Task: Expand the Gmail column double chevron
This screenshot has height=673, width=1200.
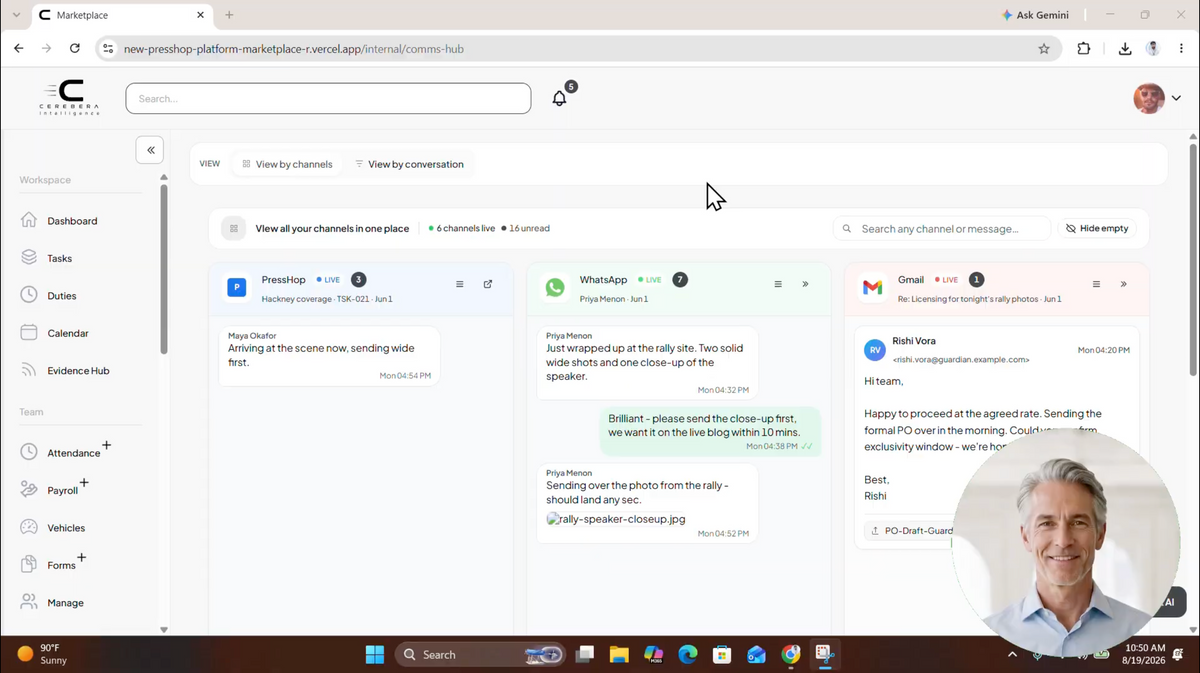Action: coord(1124,284)
